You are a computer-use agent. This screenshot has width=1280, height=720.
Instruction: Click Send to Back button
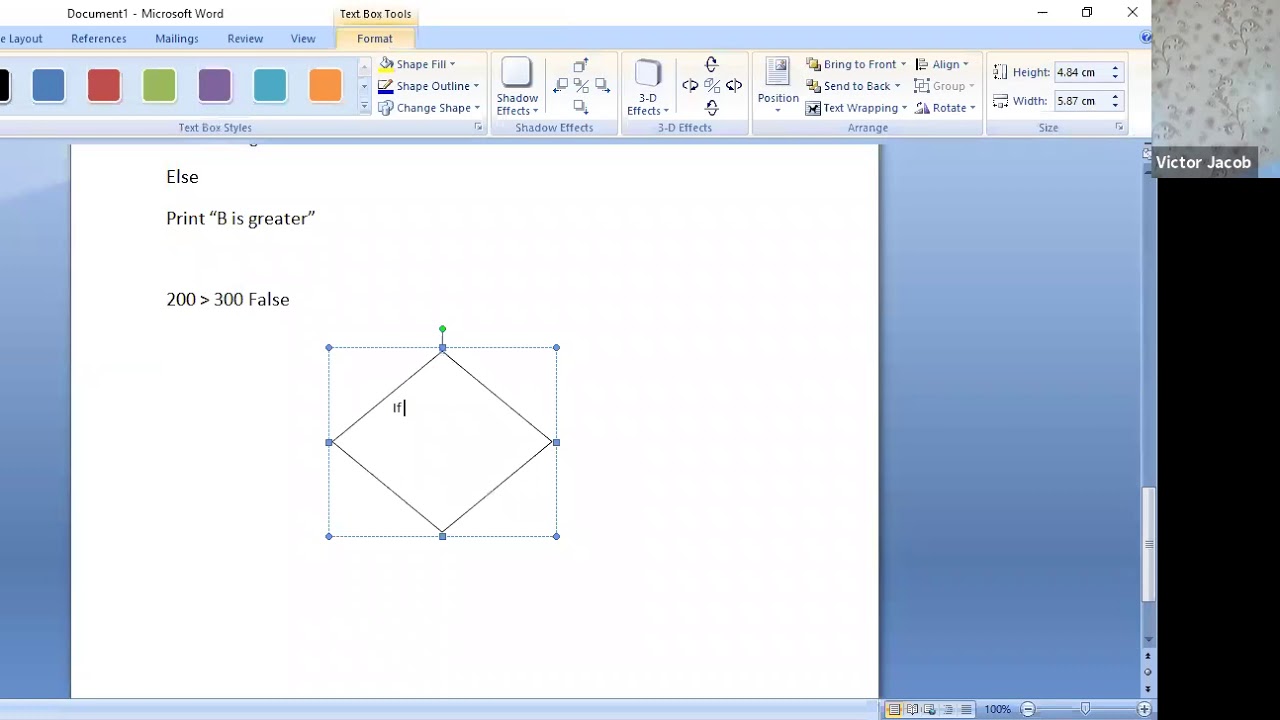[x=848, y=86]
